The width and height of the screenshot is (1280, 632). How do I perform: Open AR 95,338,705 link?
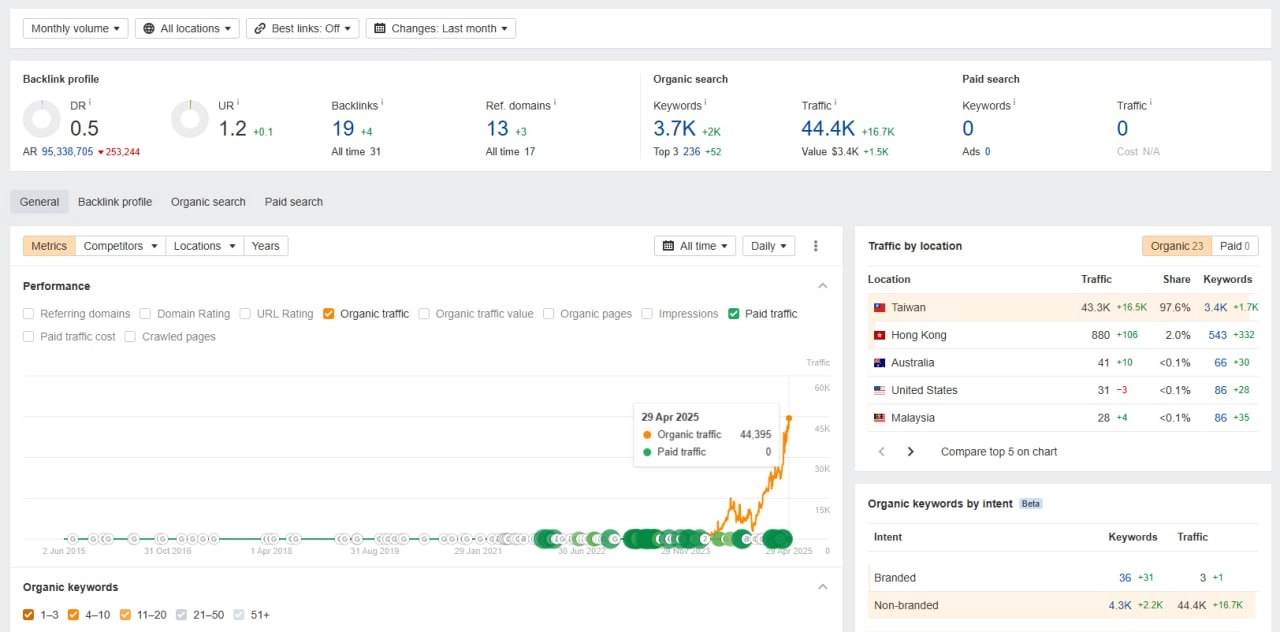pyautogui.click(x=67, y=152)
